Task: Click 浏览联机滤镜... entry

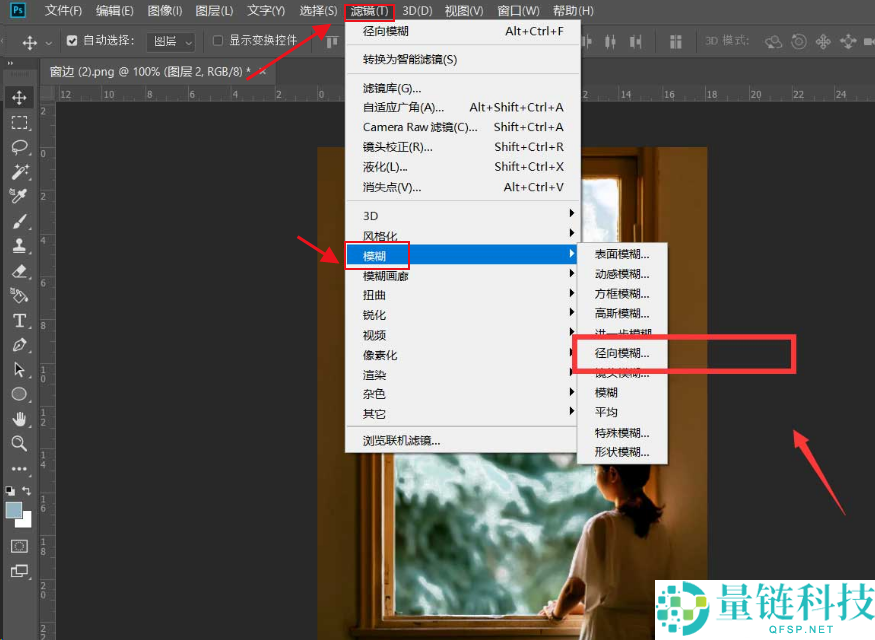Action: [401, 440]
